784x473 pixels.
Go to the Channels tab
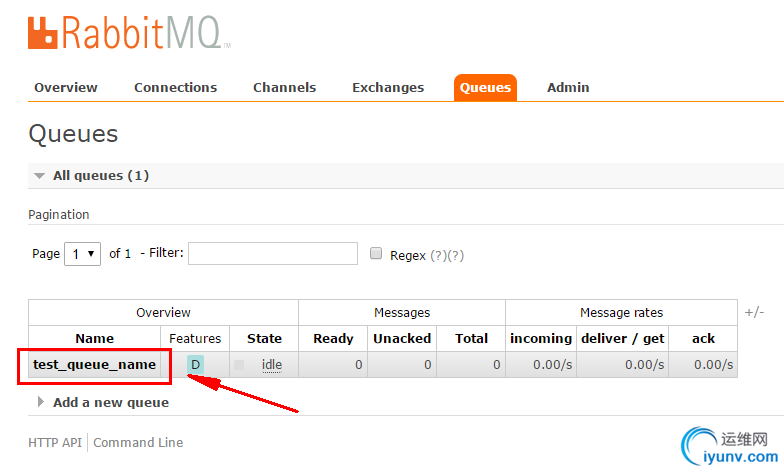coord(284,88)
